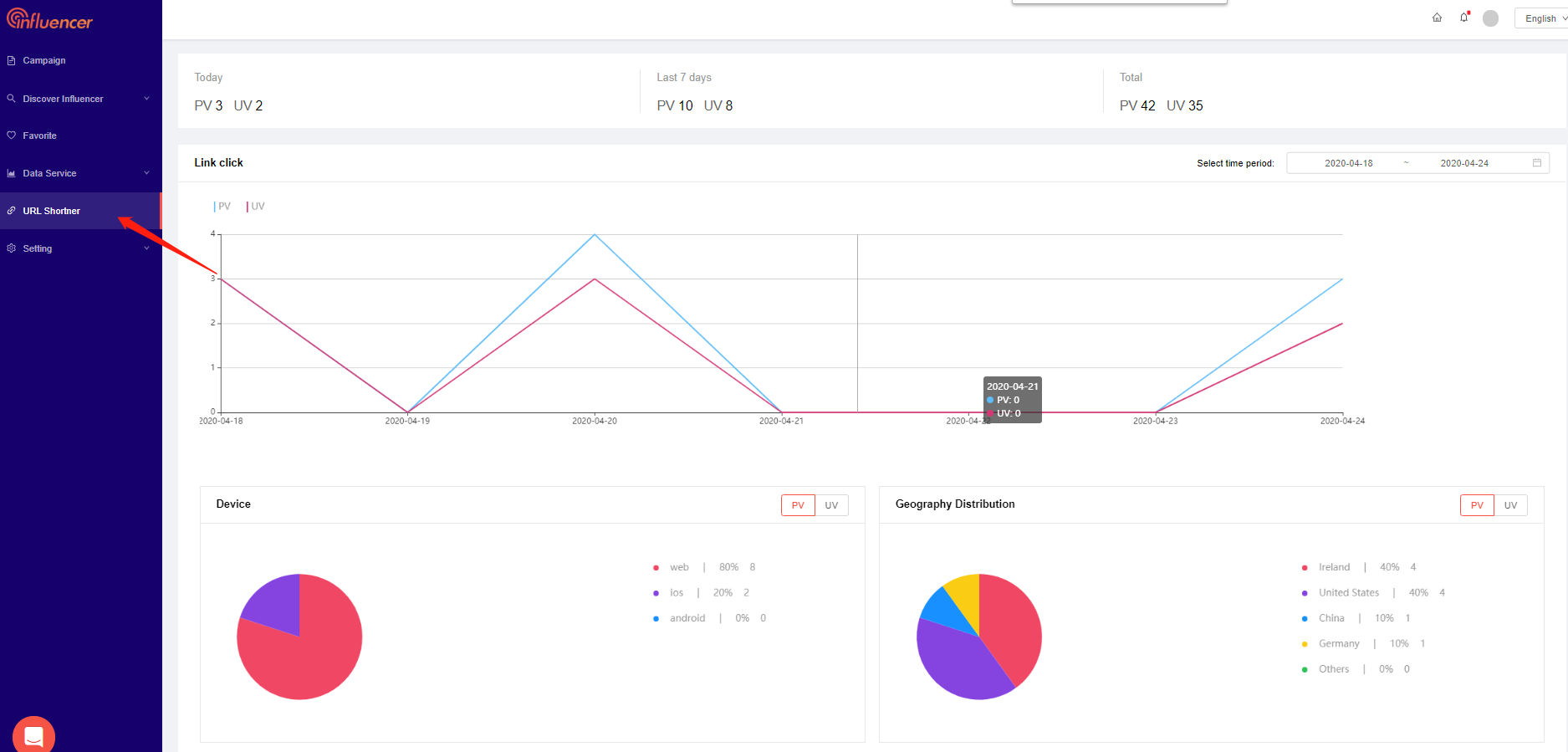Open the Campaign menu item
This screenshot has height=752, width=1568.
(x=80, y=60)
